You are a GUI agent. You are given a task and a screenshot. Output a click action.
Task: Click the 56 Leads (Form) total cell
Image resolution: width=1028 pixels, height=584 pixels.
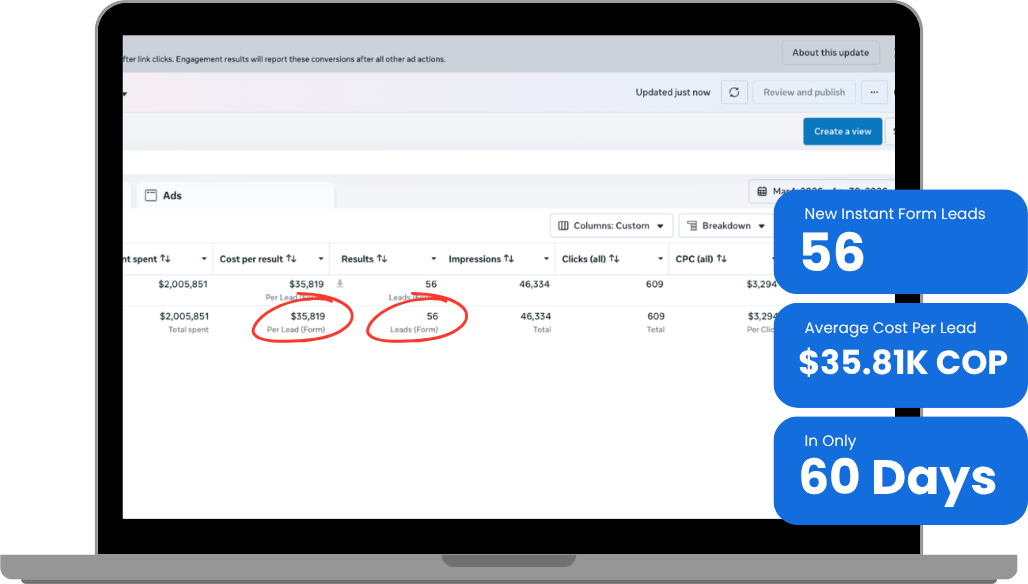tap(414, 322)
